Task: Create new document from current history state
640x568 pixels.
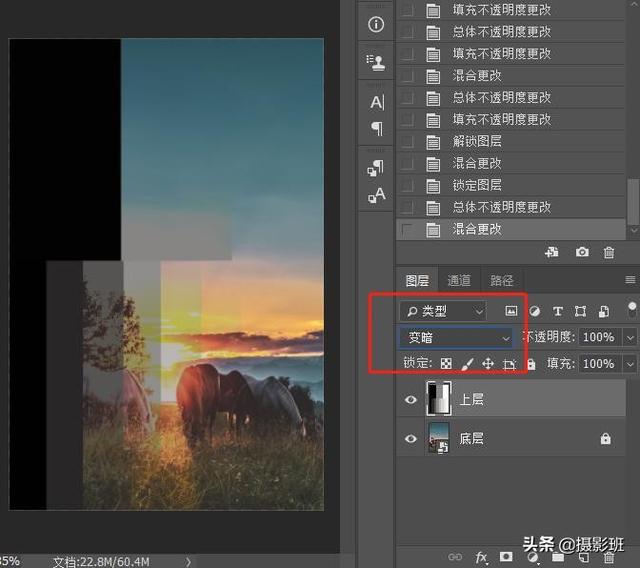Action: pyautogui.click(x=551, y=252)
